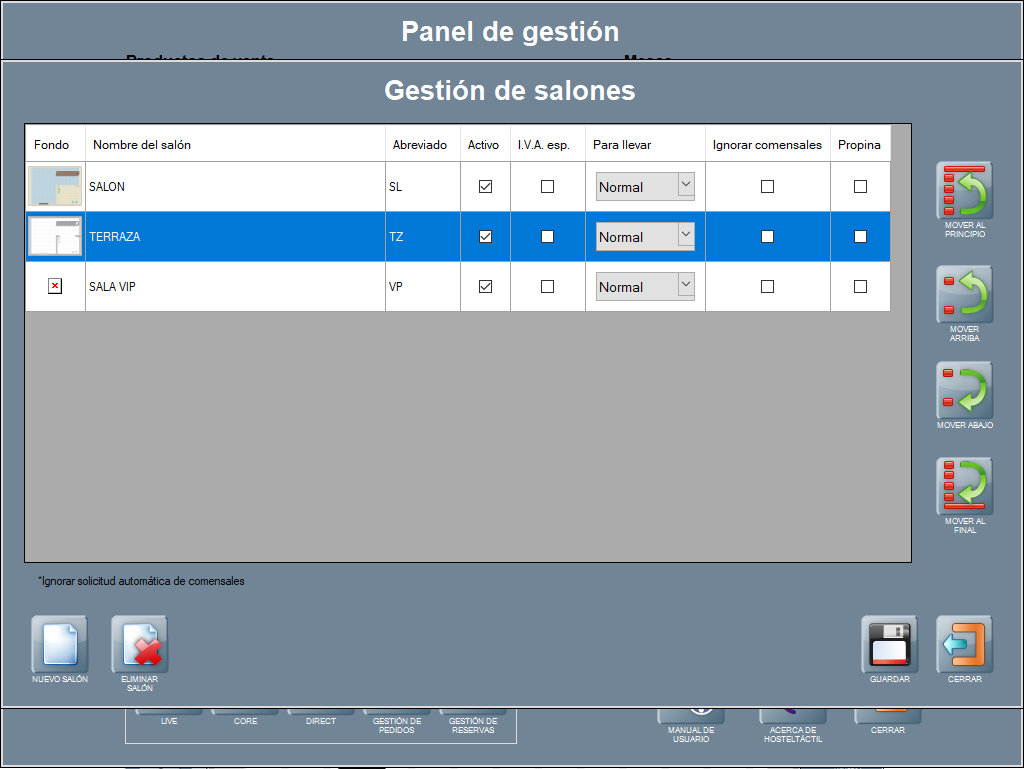The image size is (1024, 769).
Task: Click the Mover Abajo arrow icon
Action: click(964, 390)
